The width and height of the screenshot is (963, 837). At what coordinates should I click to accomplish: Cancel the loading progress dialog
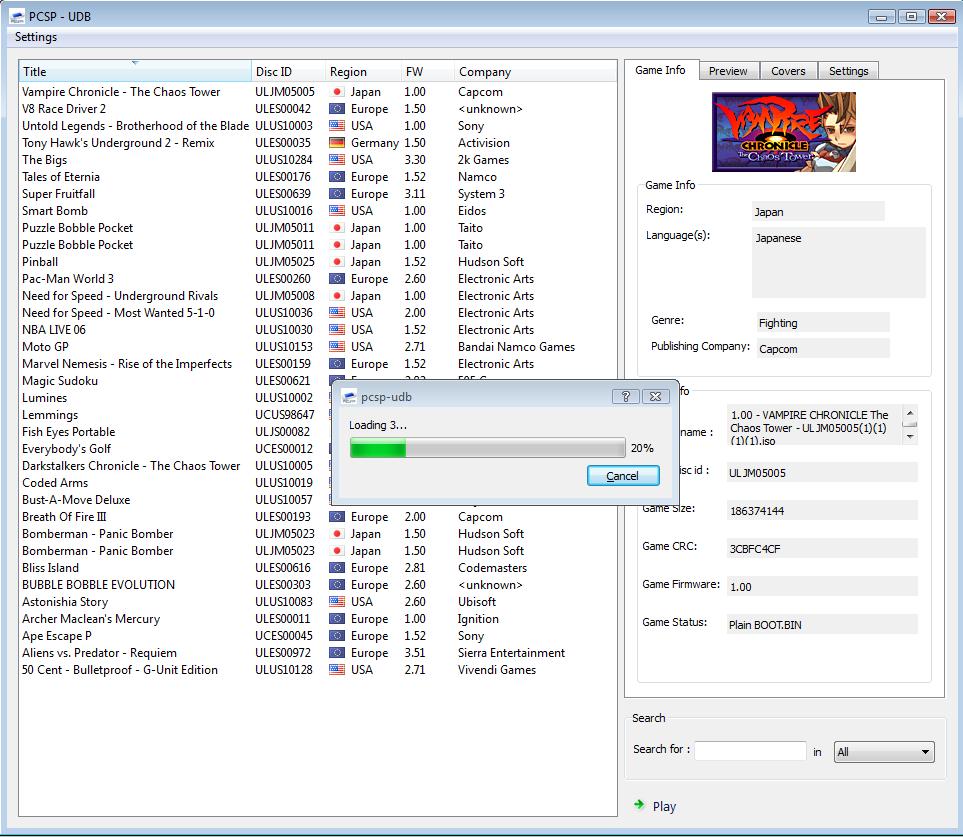(622, 476)
